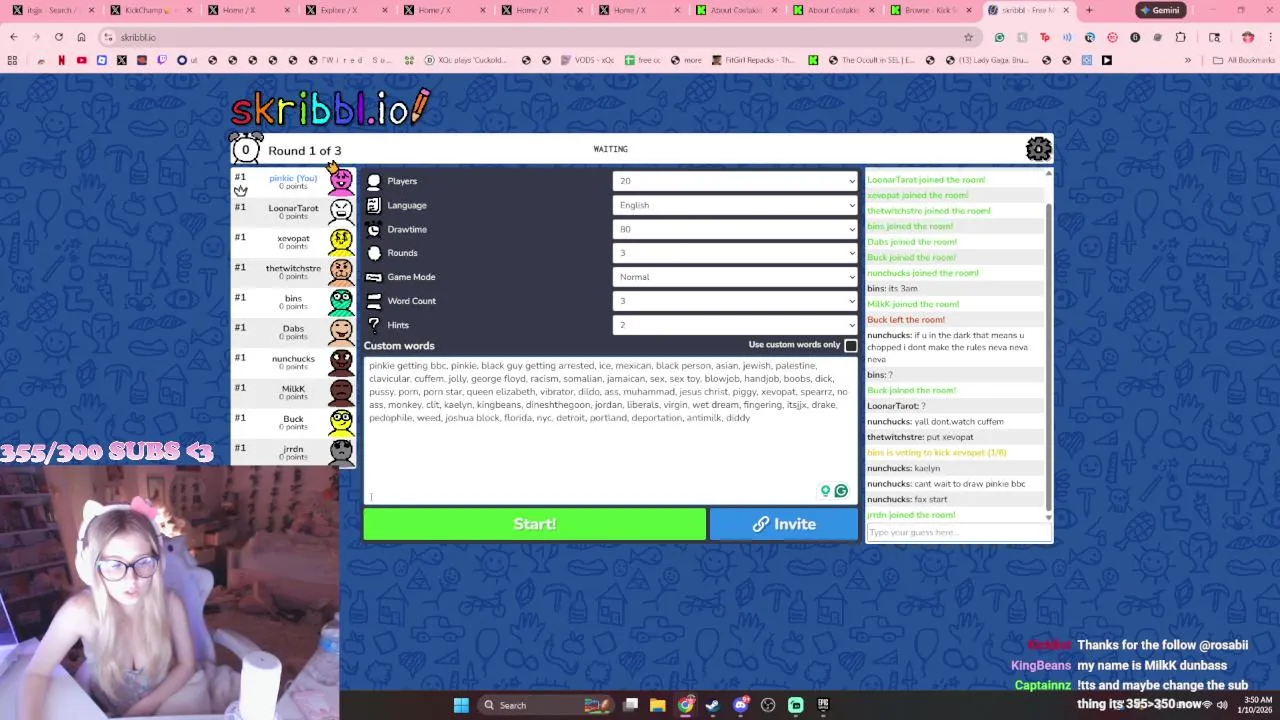
Task: Click the volume icon in system tray
Action: [x=1221, y=705]
